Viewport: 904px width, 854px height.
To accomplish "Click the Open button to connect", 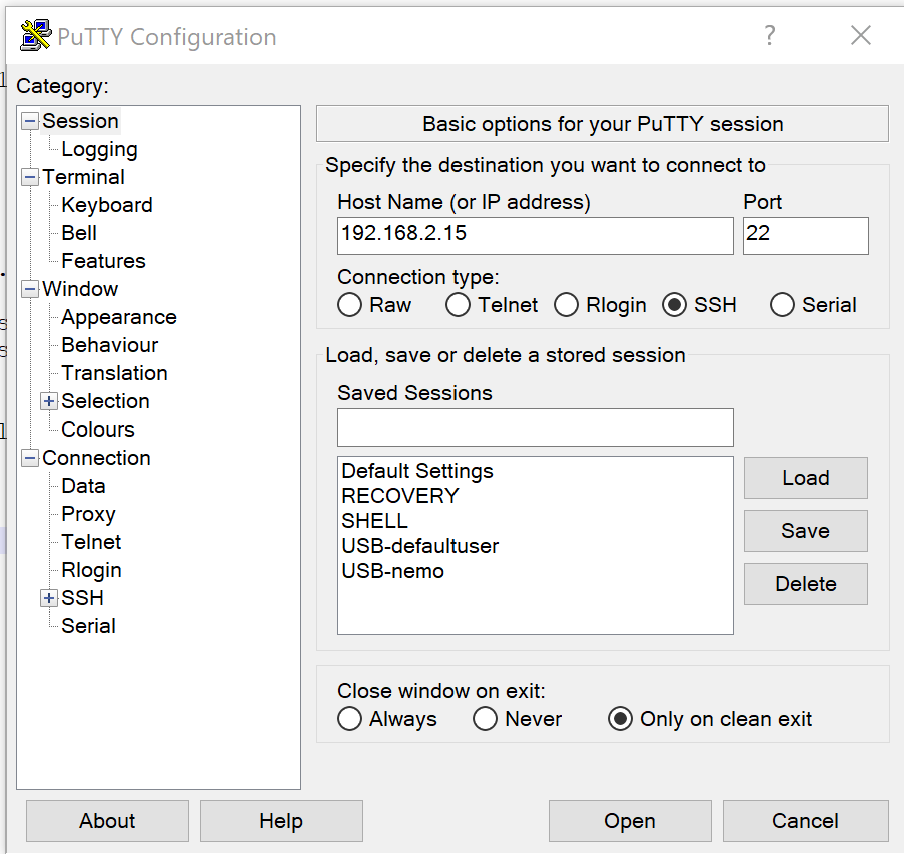I will tap(630, 821).
